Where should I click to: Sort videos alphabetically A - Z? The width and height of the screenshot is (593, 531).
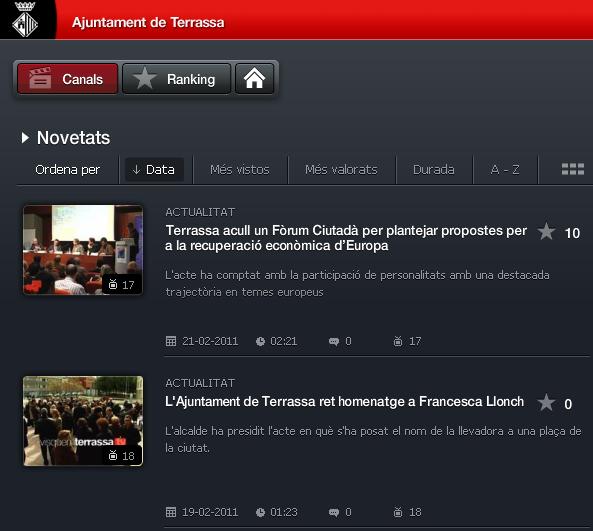(505, 170)
